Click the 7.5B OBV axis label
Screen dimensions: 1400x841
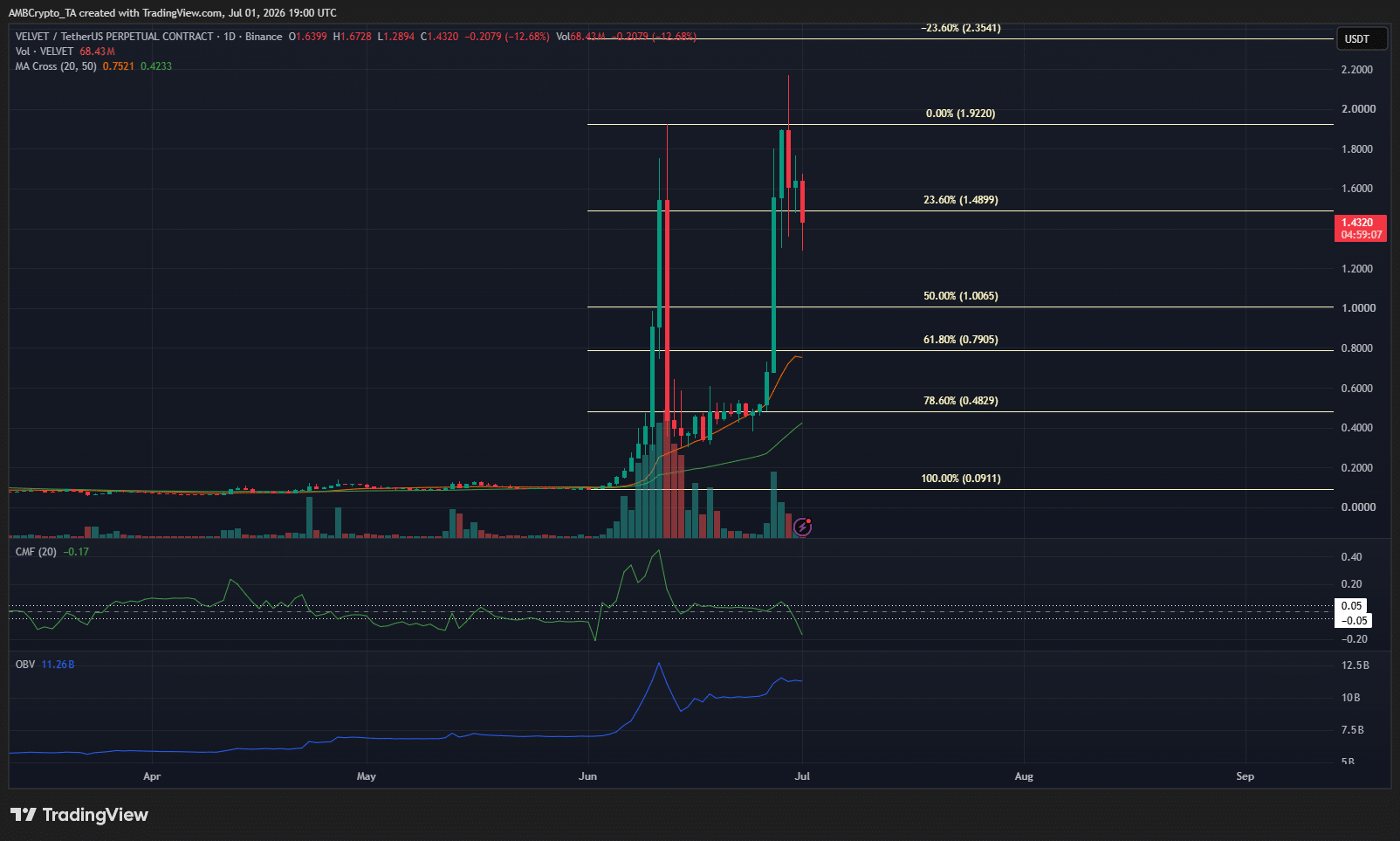click(1353, 730)
